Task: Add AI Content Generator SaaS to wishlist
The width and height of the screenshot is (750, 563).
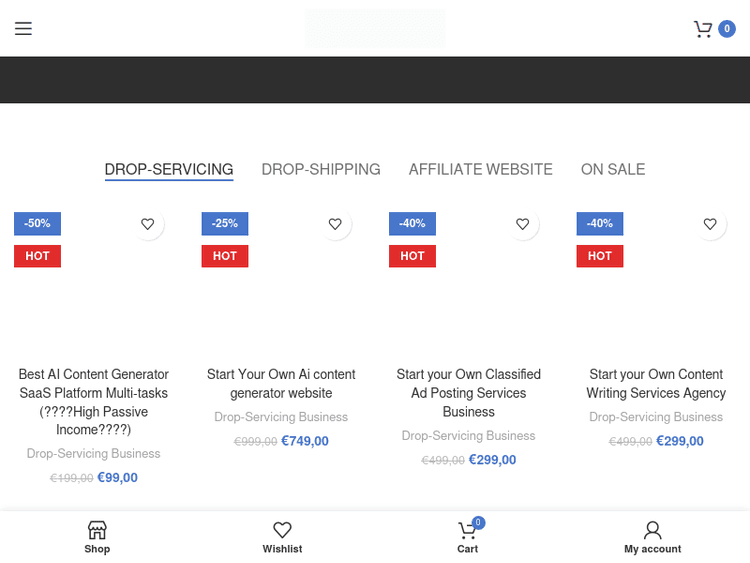Action: [x=147, y=224]
